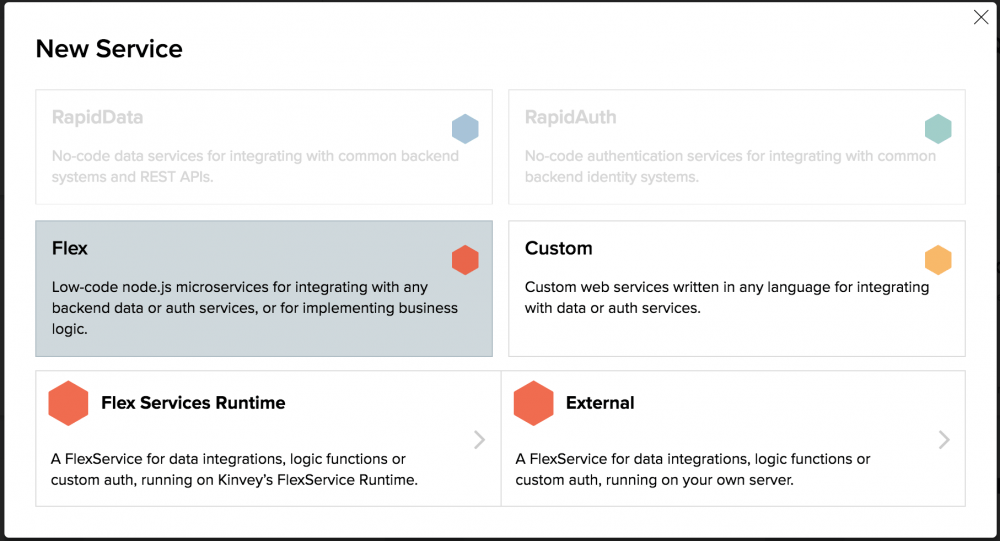Image resolution: width=1000 pixels, height=541 pixels.
Task: Click the Flex Services Runtime hexagon icon
Action: (69, 403)
